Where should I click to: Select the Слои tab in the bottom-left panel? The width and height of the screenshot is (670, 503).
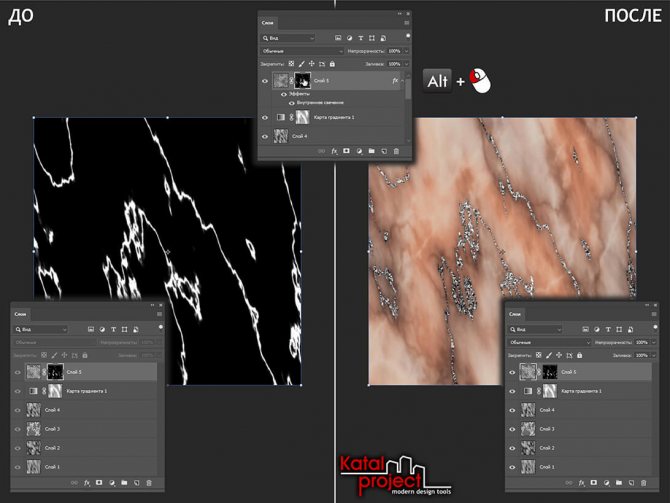pos(21,313)
